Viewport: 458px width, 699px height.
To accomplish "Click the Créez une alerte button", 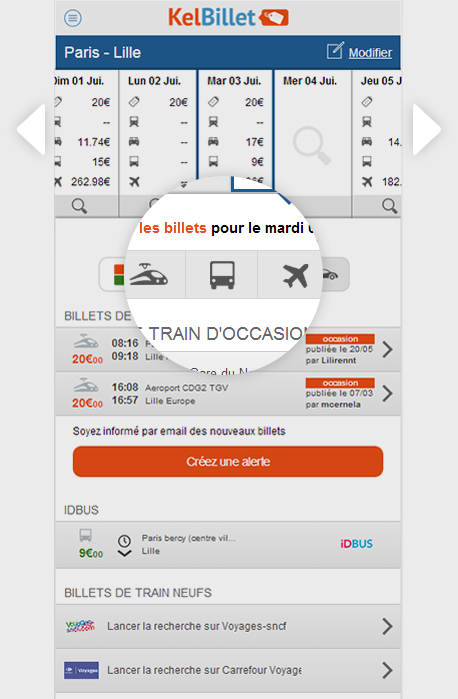I will [228, 461].
